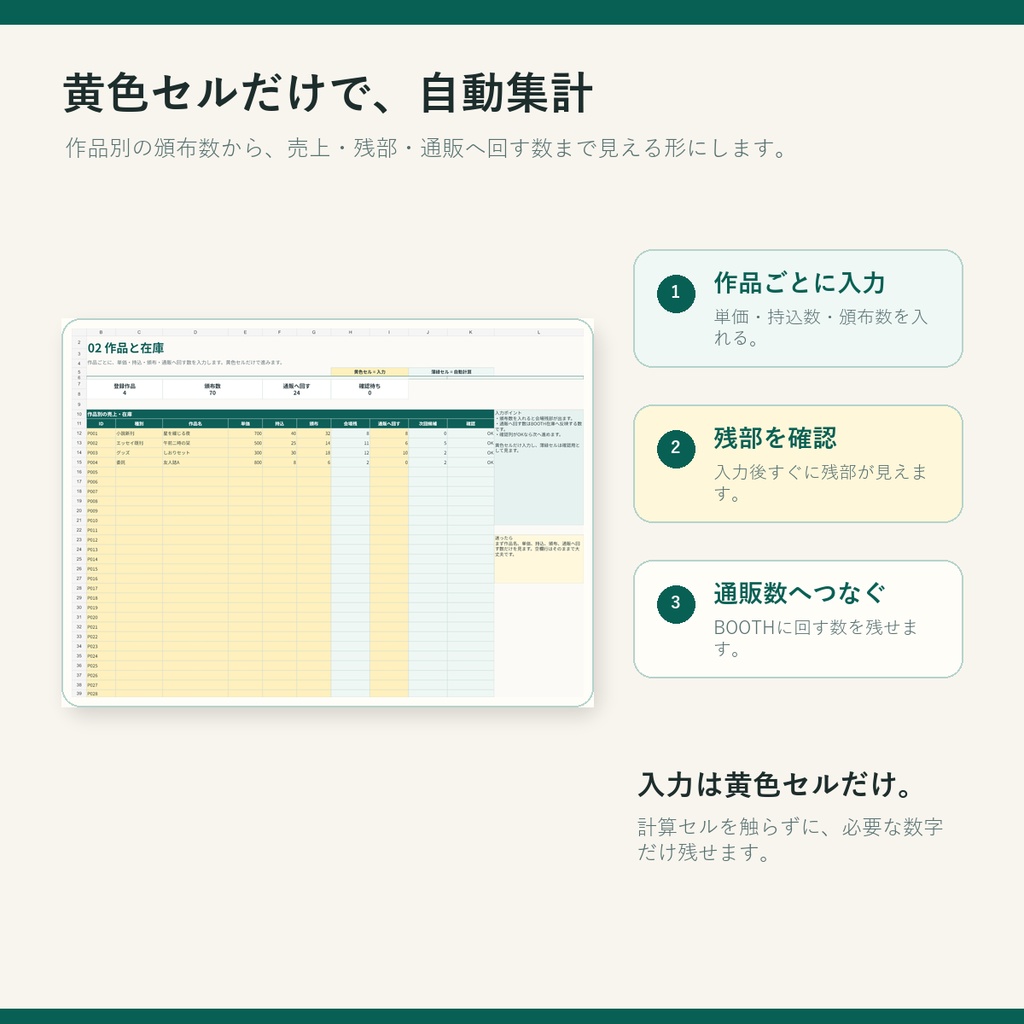Click the '星を綴じる夜' title cell

(x=195, y=433)
